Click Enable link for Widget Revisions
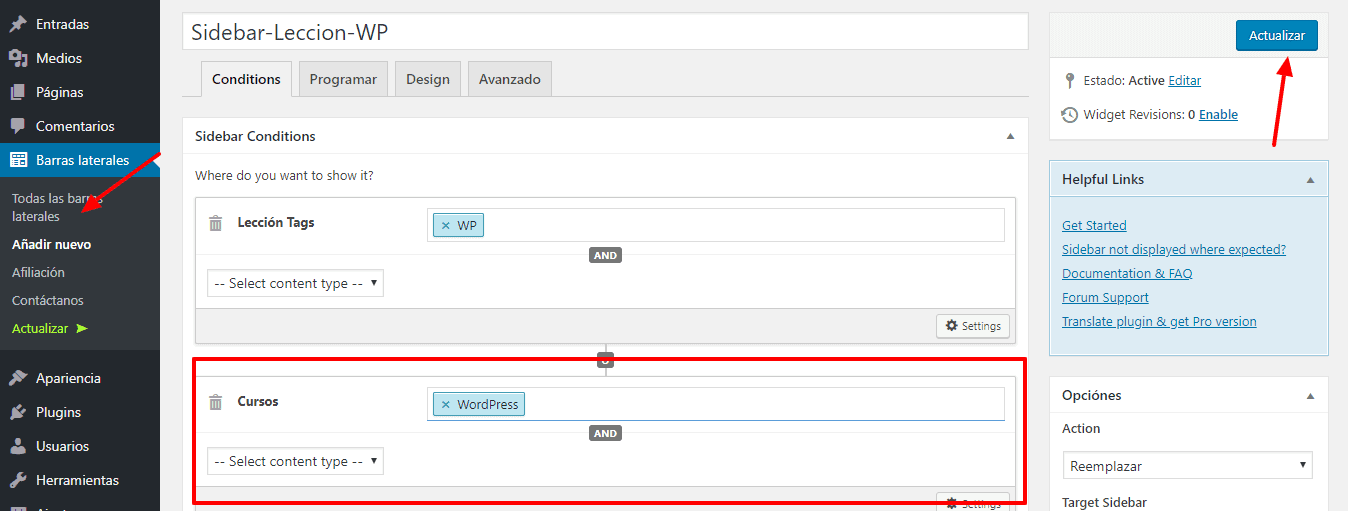Screen dimensions: 1348x511 [x=1218, y=115]
